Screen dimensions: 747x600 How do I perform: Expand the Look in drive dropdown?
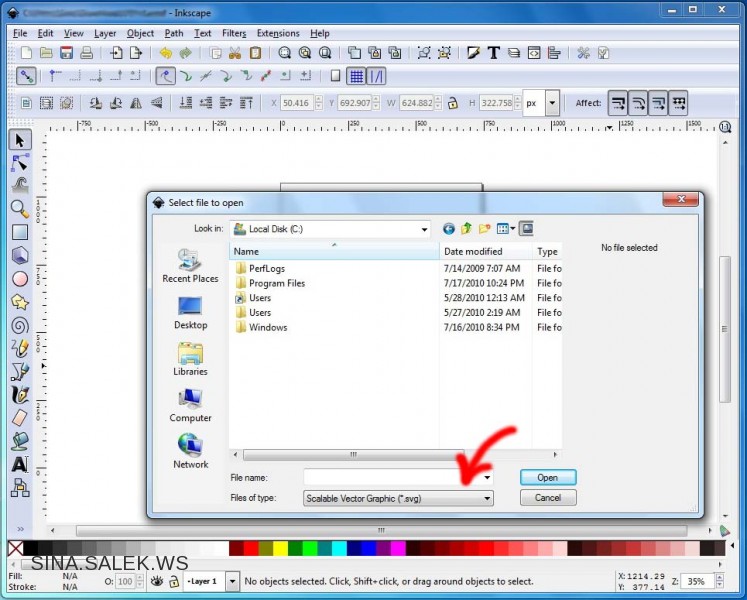[424, 230]
